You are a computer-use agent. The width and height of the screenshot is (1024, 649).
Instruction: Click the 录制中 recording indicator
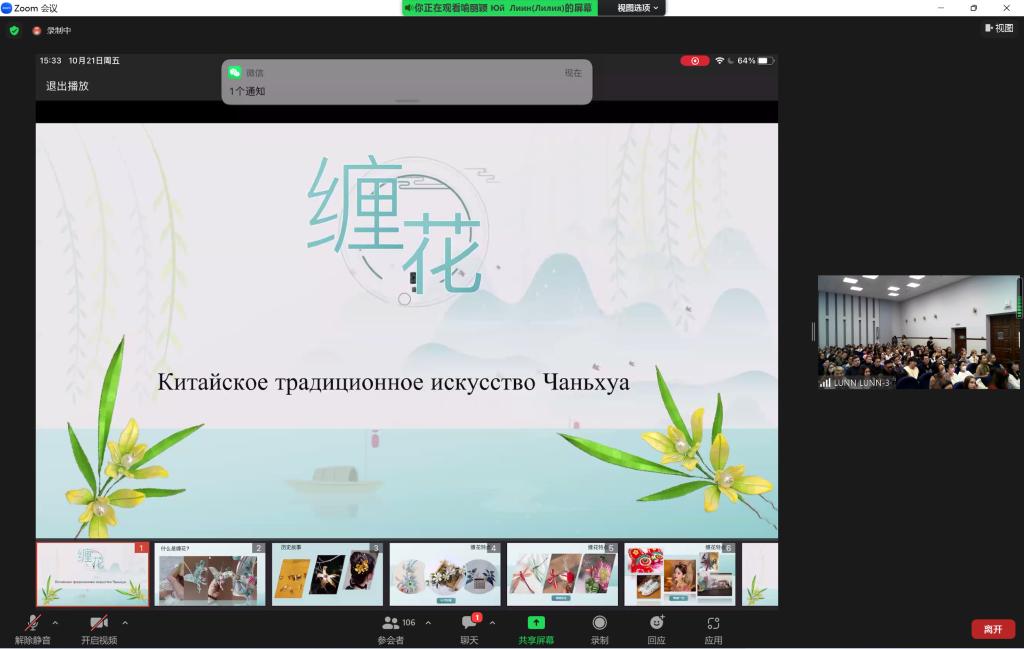(52, 31)
